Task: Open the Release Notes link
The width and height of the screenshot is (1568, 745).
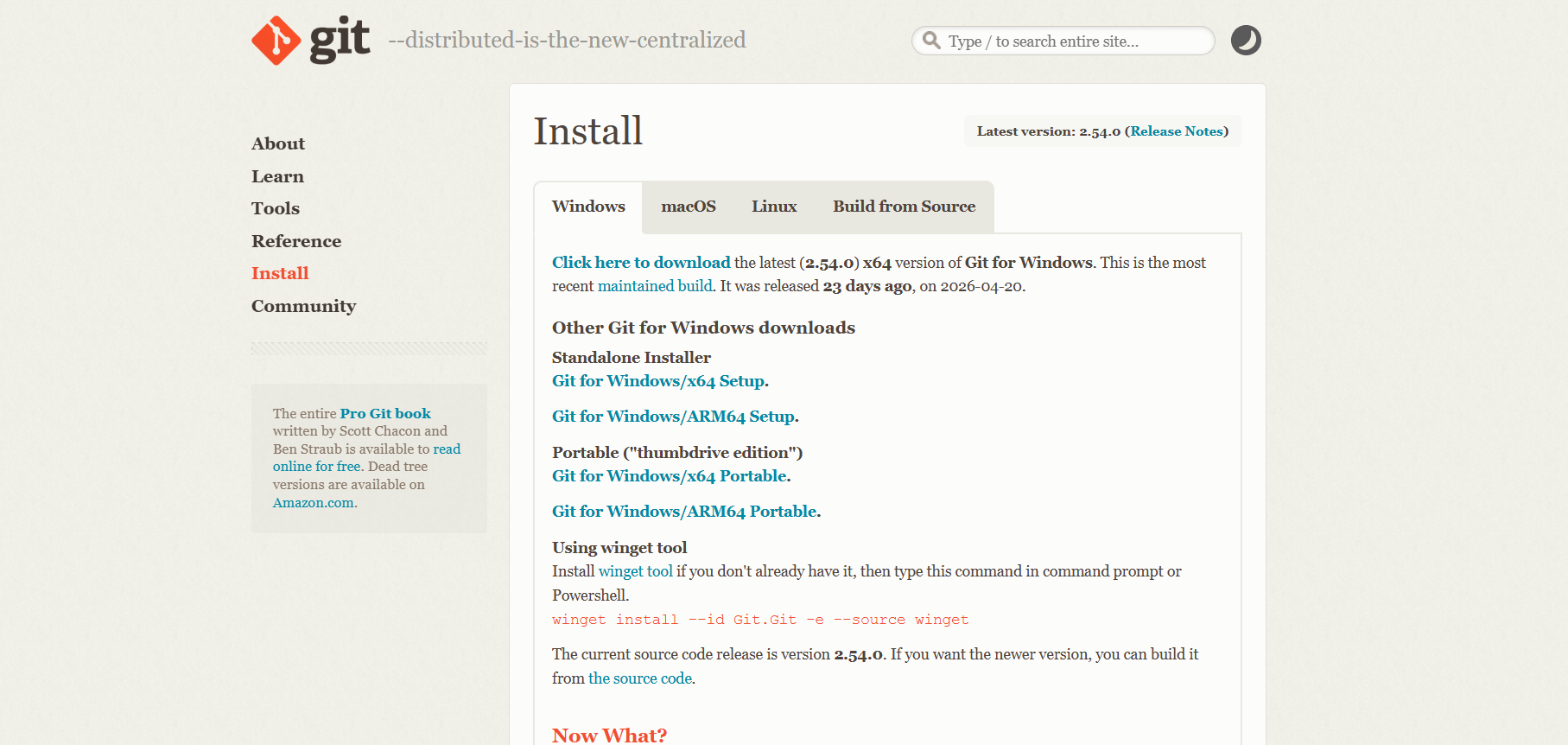Action: point(1177,131)
